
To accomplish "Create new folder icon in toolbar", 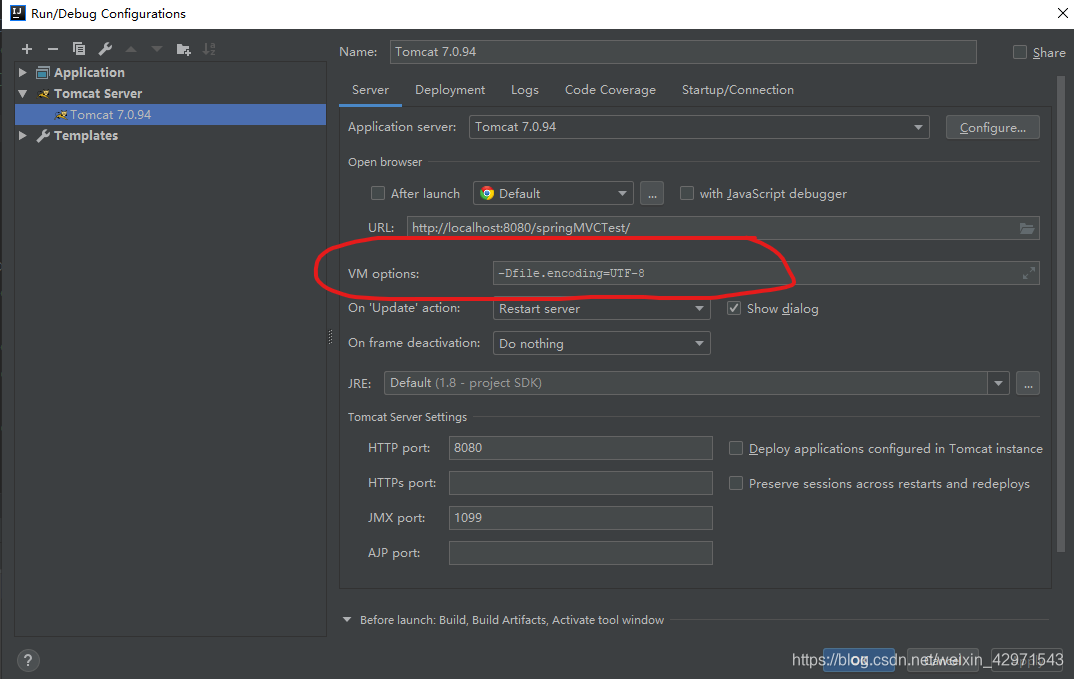I will click(184, 49).
